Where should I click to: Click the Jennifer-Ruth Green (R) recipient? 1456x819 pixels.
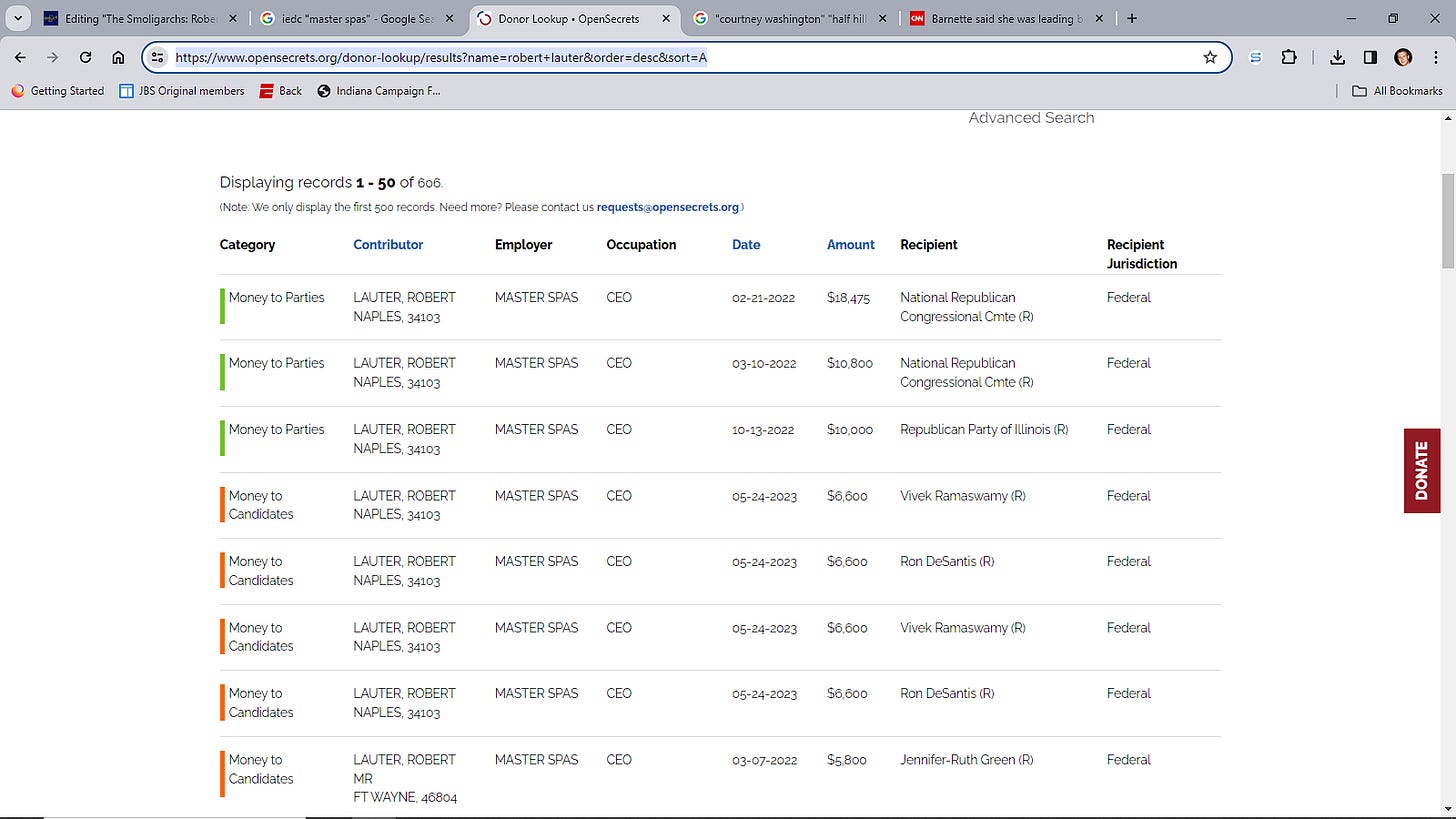(x=967, y=760)
